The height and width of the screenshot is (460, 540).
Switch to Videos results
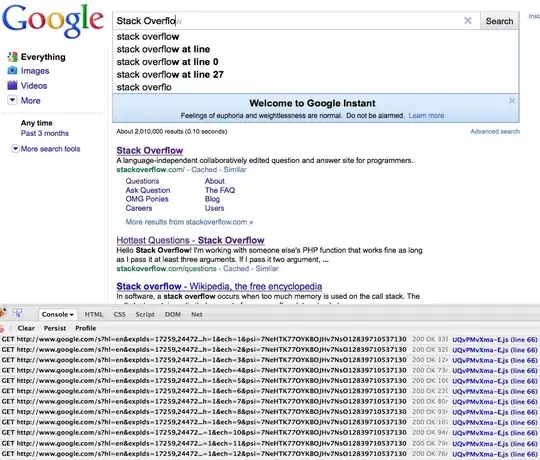click(34, 85)
